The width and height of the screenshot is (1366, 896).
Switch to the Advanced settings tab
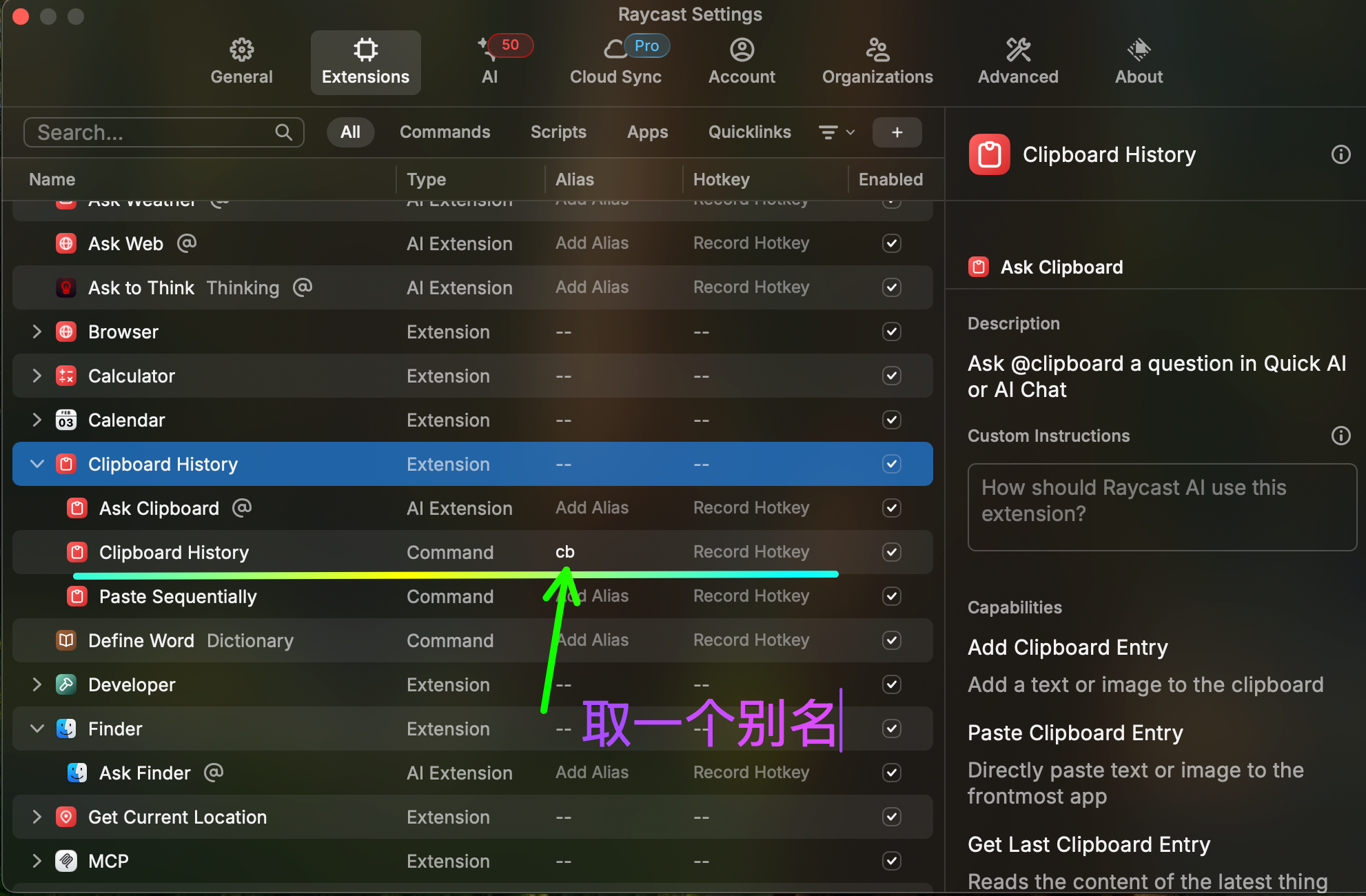[x=1018, y=62]
